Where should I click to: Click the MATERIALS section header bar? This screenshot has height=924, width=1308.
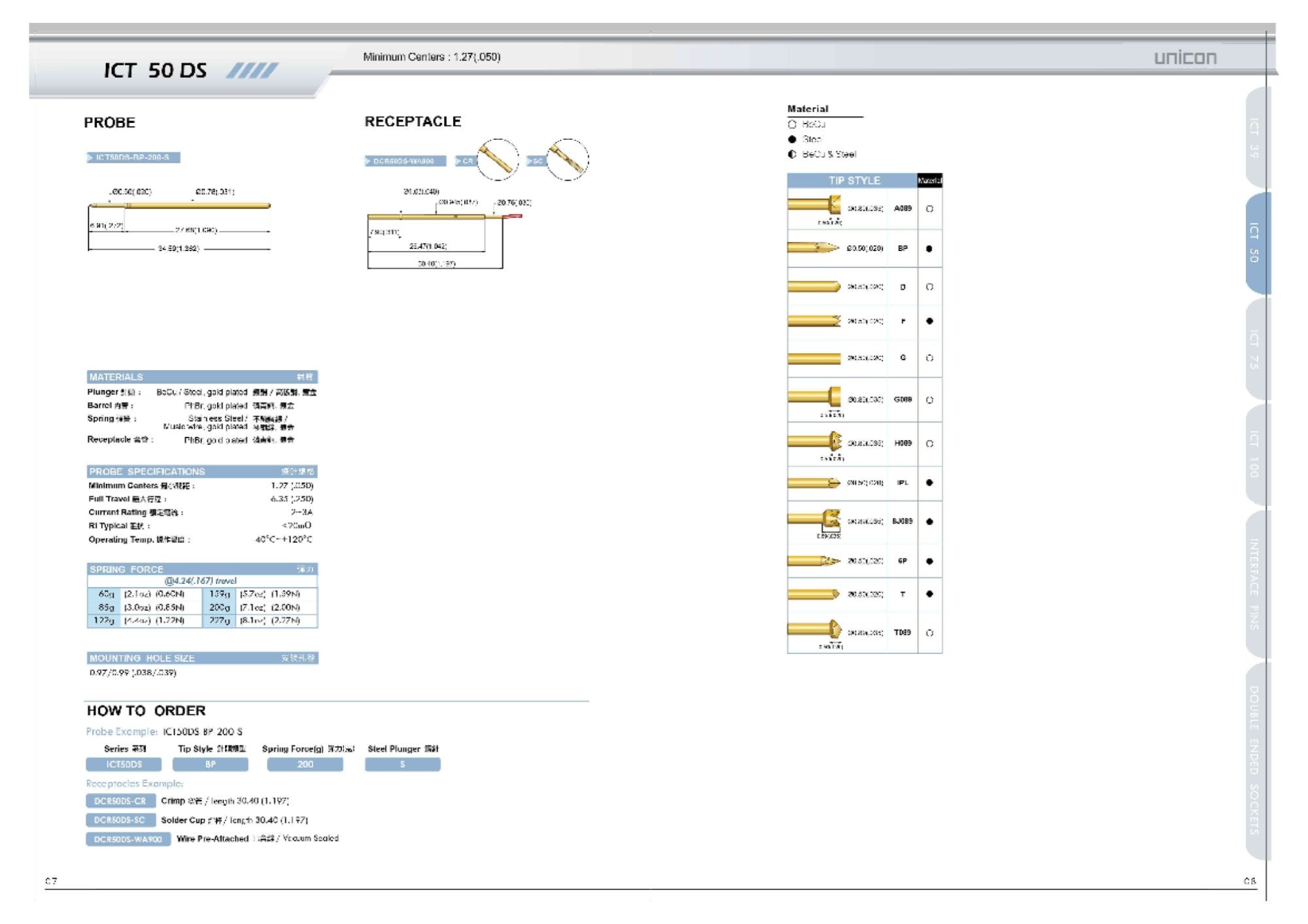[202, 377]
